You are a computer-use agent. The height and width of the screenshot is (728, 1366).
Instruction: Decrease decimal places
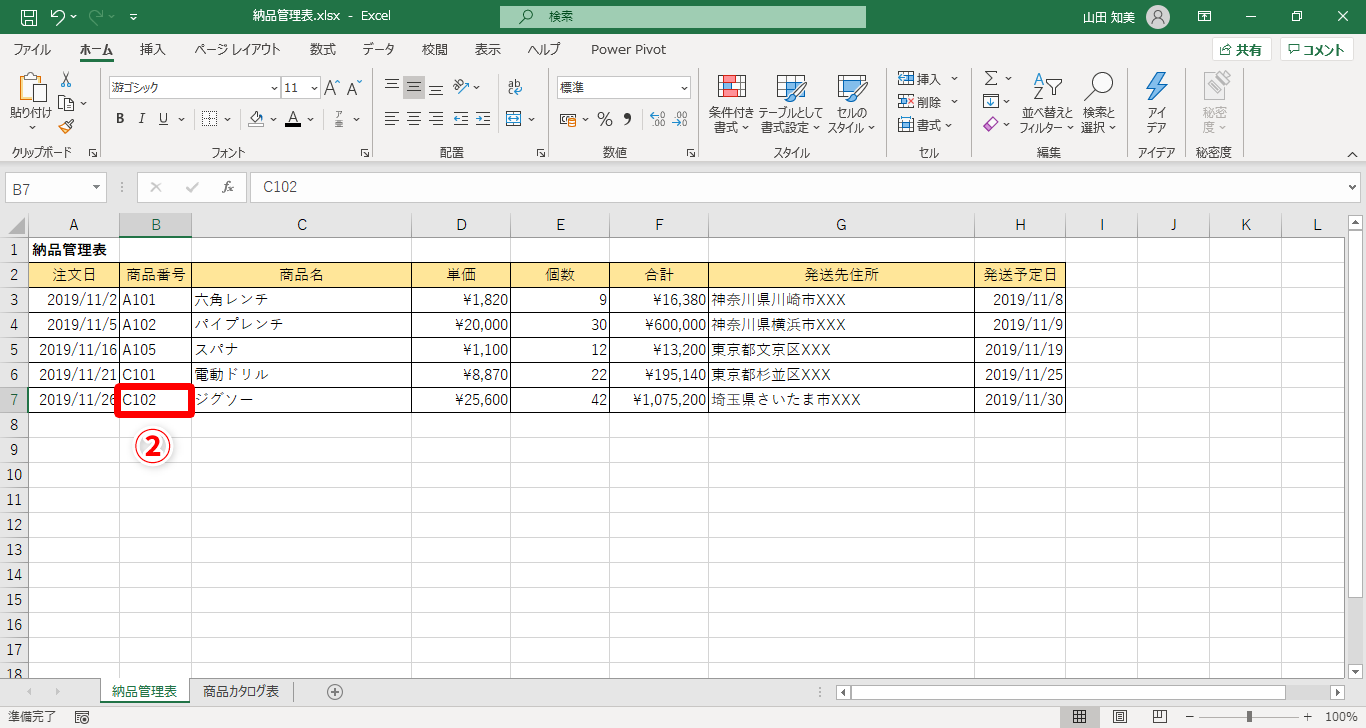682,119
